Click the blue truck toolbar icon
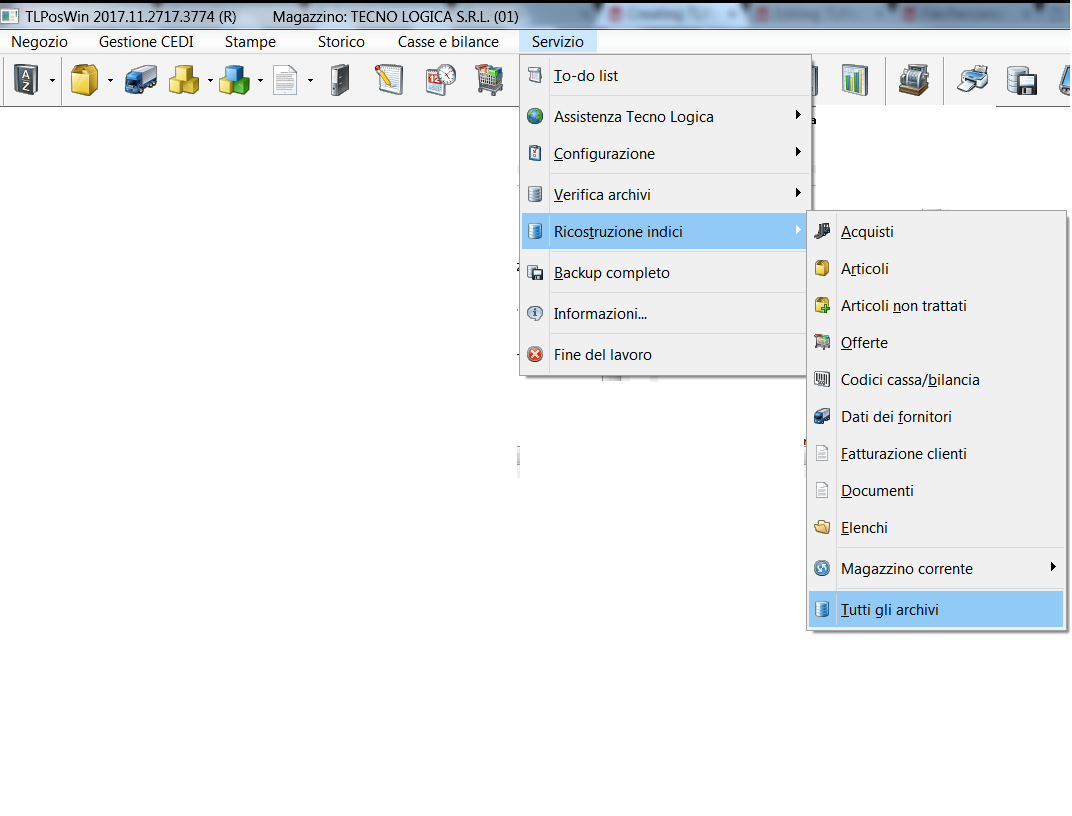 140,80
